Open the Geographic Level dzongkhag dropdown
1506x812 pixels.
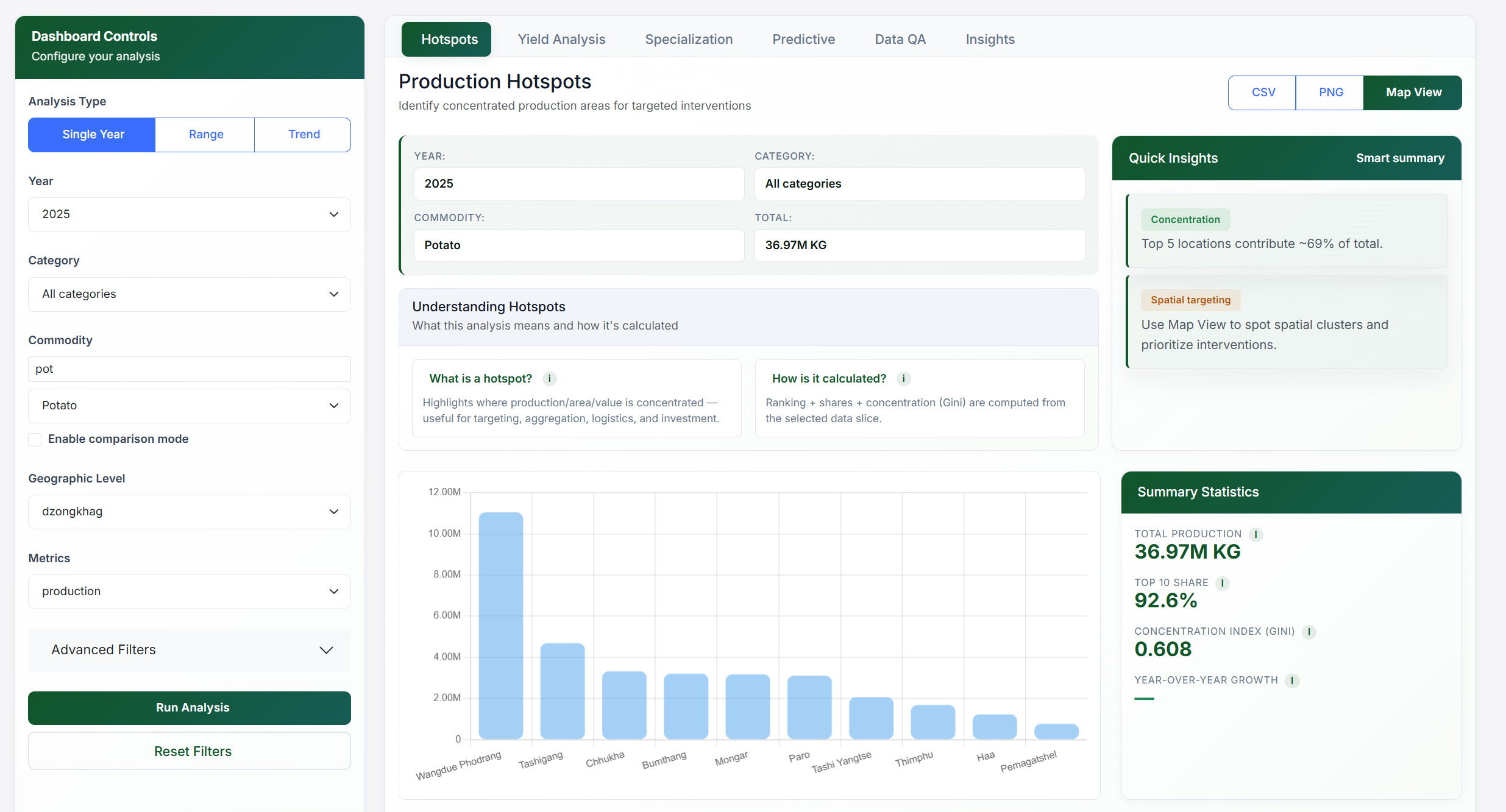pyautogui.click(x=189, y=512)
